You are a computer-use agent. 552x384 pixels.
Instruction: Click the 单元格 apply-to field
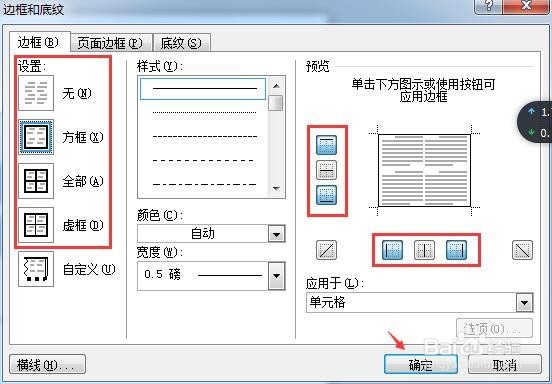coord(420,302)
